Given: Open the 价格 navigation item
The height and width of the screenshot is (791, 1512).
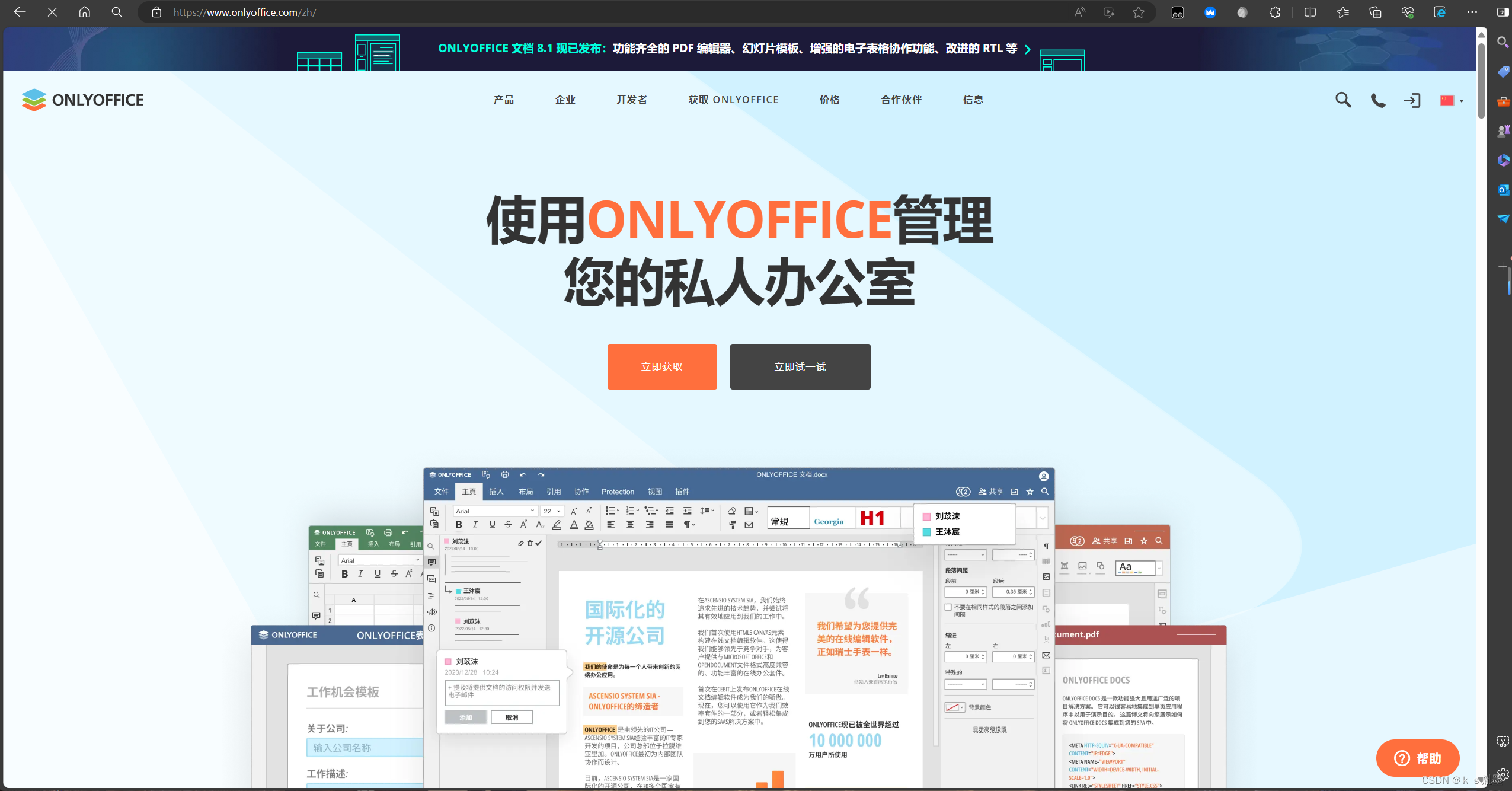Looking at the screenshot, I should 829,100.
